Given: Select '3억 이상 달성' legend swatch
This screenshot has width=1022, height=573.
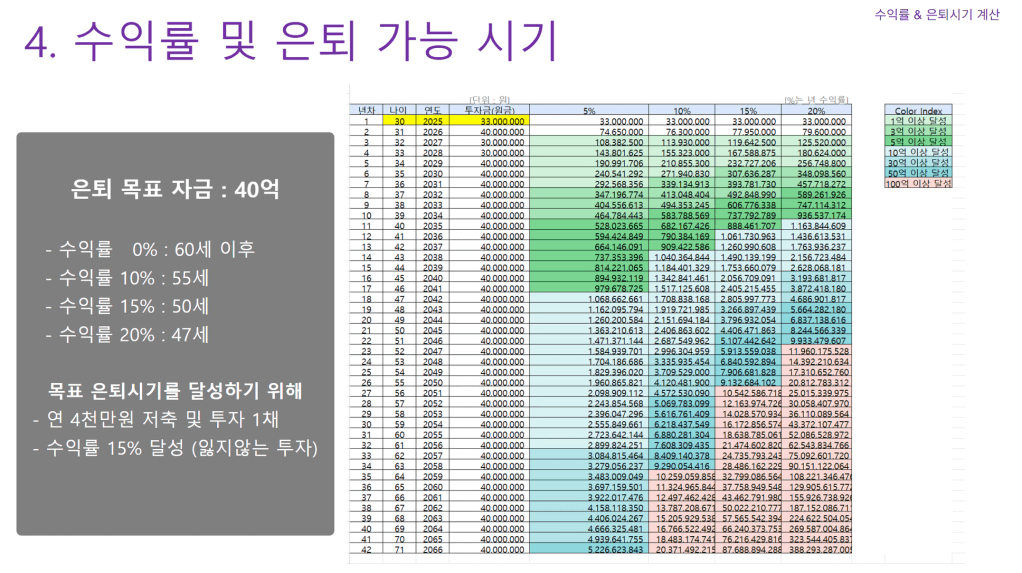Looking at the screenshot, I should point(918,131).
